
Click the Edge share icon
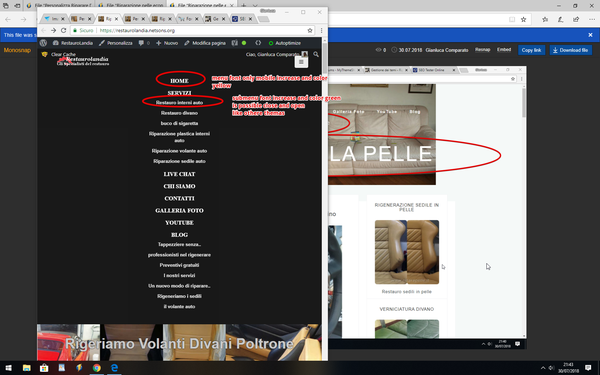coord(576,19)
